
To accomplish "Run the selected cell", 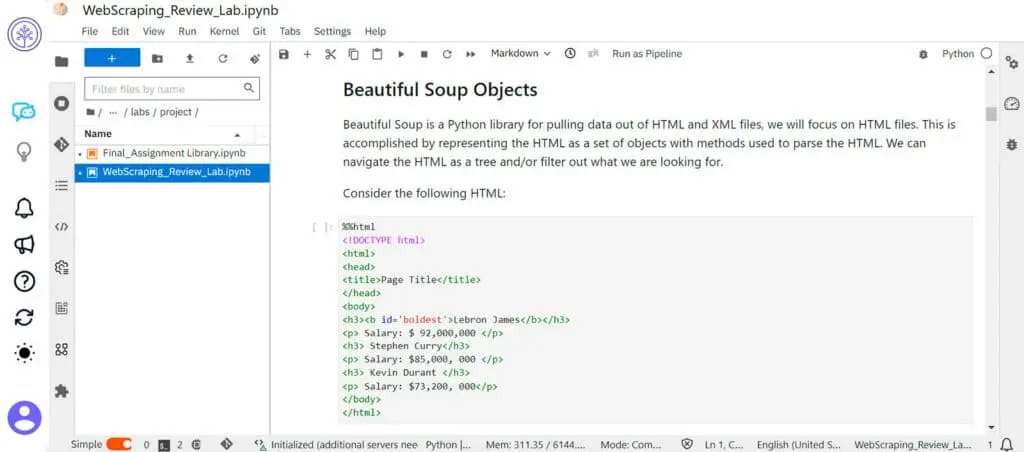I will coord(401,54).
